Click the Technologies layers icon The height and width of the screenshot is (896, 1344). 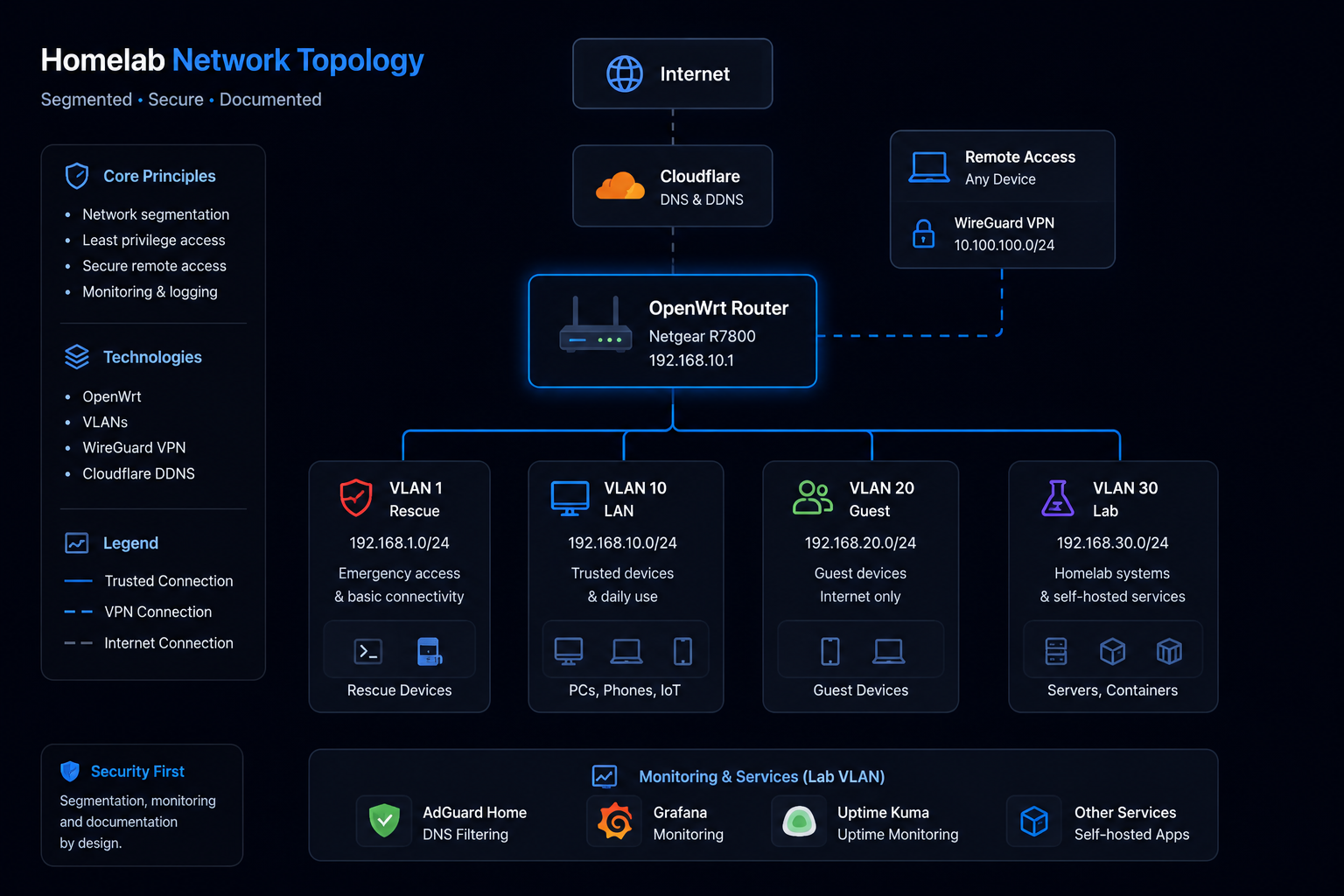click(77, 357)
